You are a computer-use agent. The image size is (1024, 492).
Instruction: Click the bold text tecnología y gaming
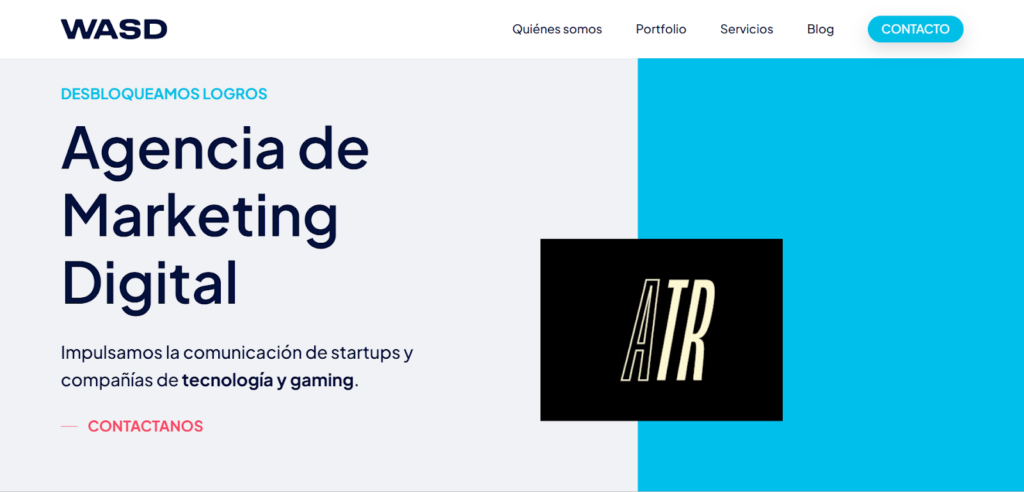268,381
